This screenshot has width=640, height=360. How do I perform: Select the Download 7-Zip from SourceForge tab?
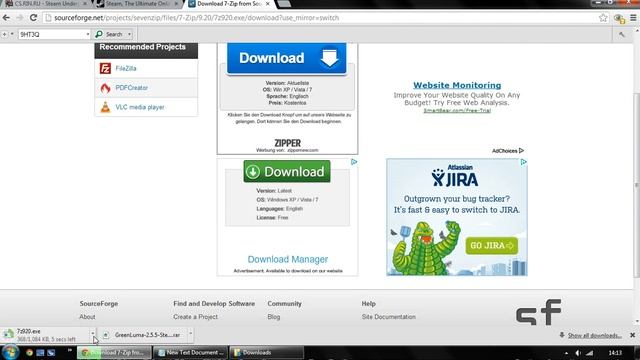(x=229, y=4)
